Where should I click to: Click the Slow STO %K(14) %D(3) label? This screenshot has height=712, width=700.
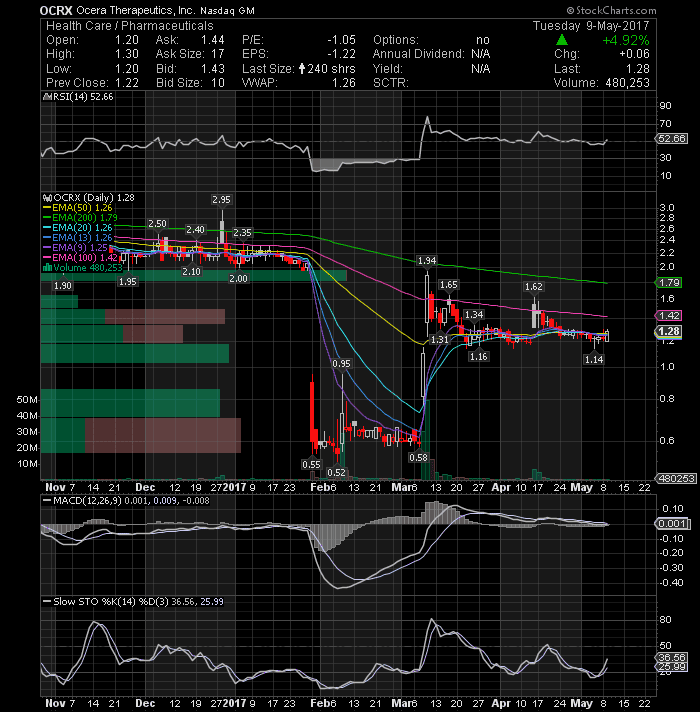111,602
